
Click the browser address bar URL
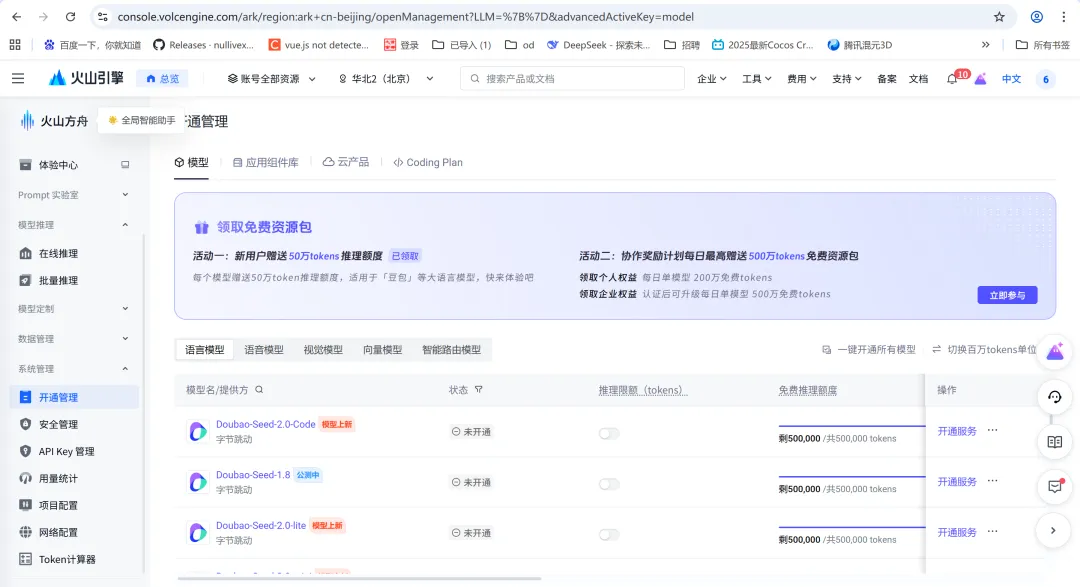point(405,17)
